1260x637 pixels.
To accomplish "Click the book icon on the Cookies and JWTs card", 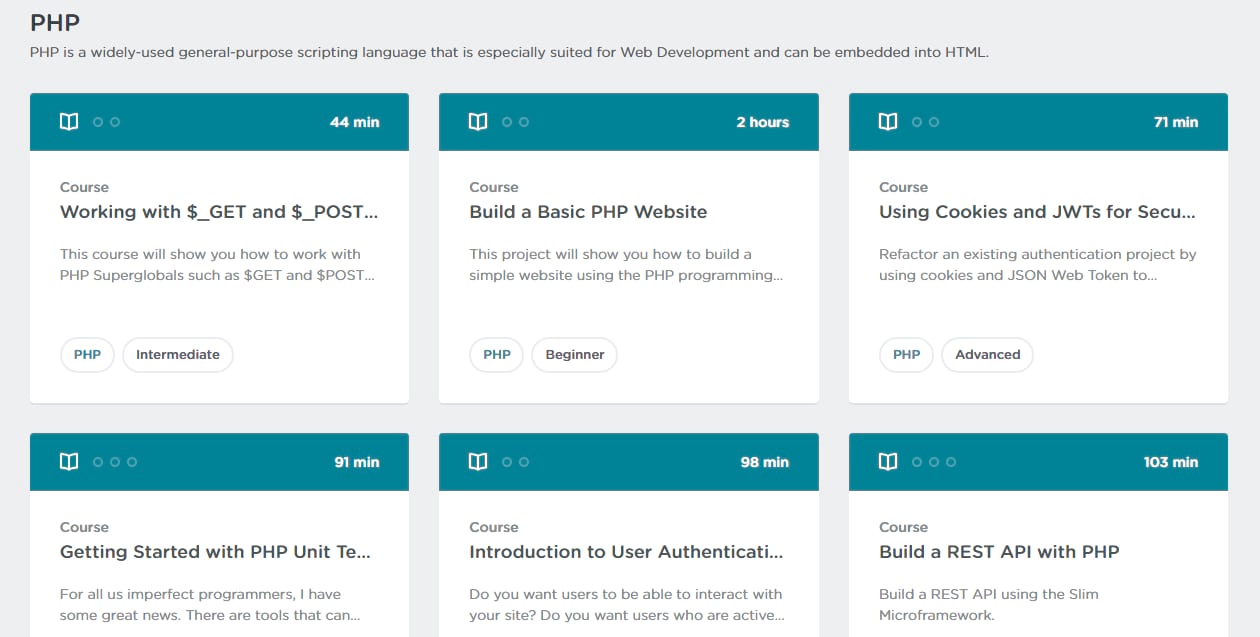I will (x=887, y=121).
